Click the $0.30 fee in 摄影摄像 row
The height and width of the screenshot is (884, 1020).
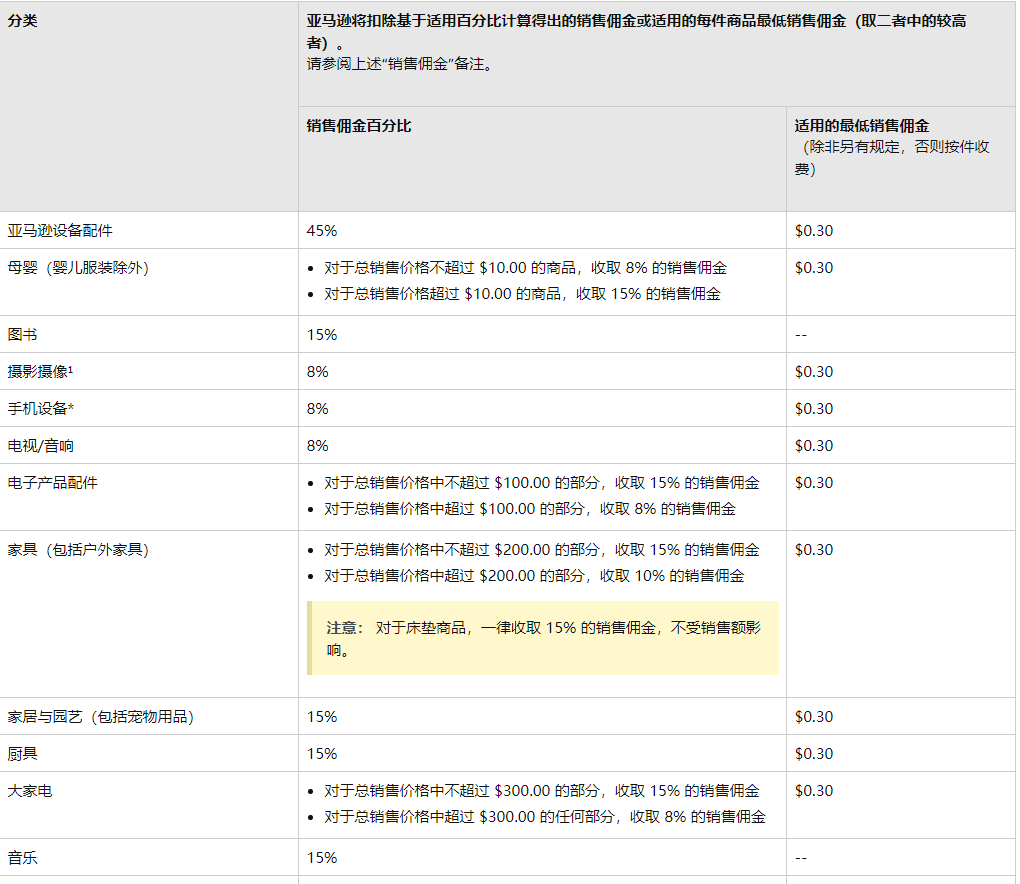tap(814, 371)
